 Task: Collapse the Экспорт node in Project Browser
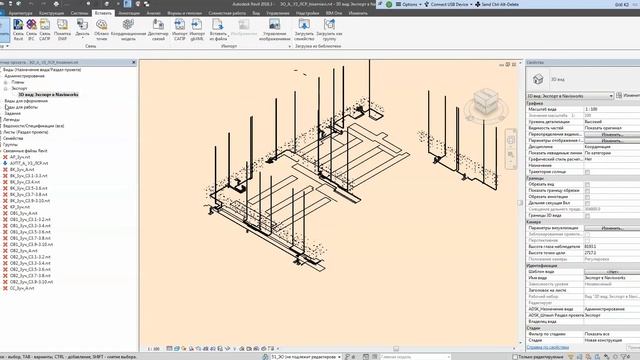(6, 88)
